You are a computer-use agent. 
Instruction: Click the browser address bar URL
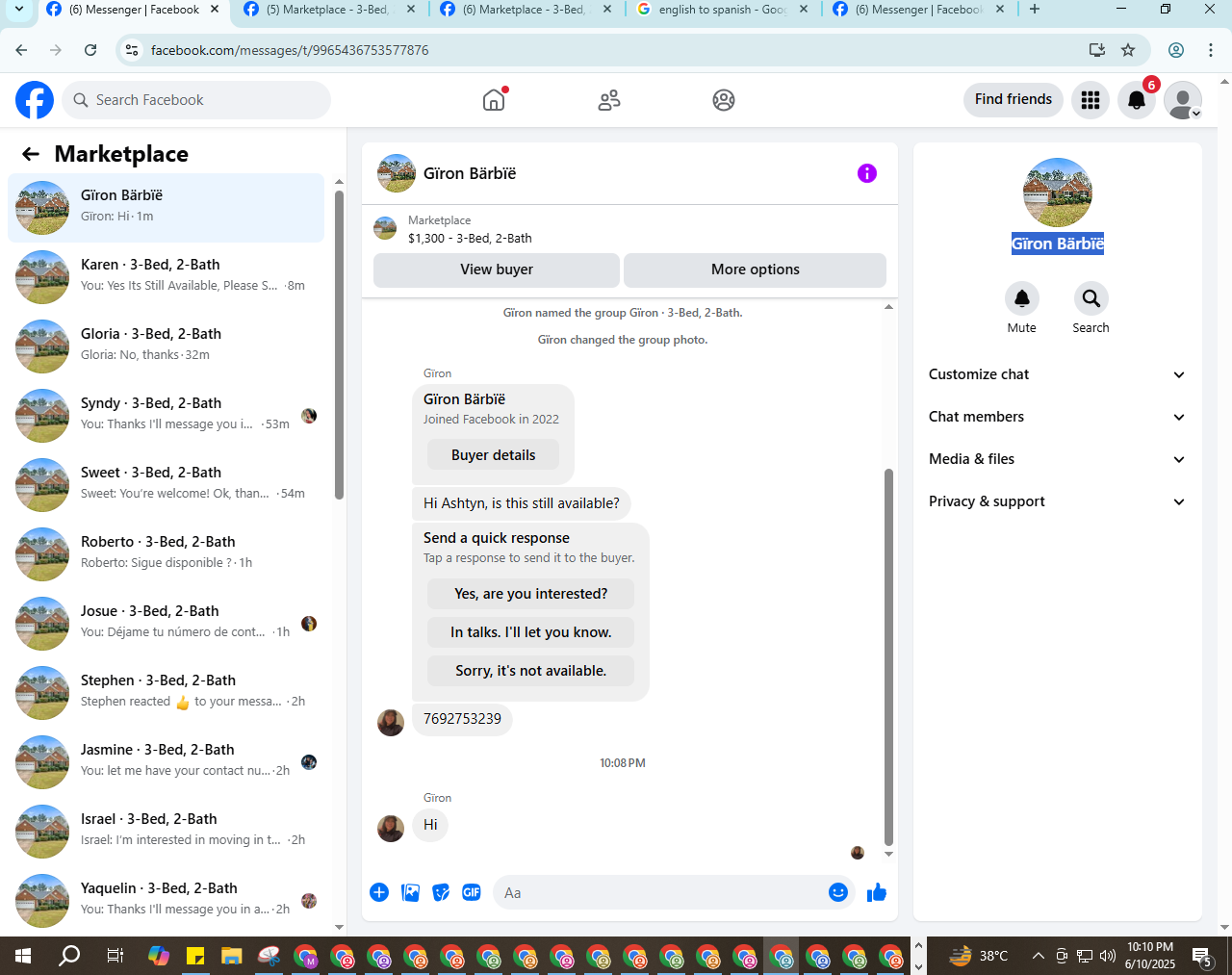pyautogui.click(x=290, y=50)
